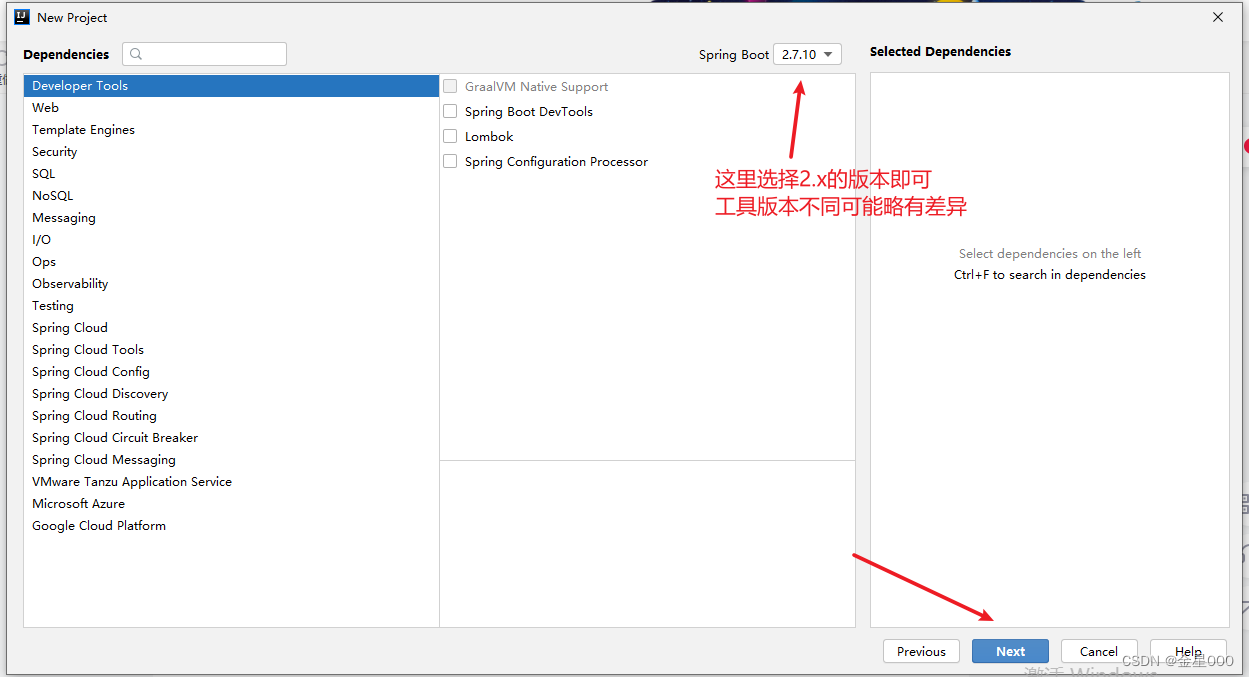Viewport: 1249px width, 677px height.
Task: Open the Spring Boot version dropdown
Action: tap(807, 54)
